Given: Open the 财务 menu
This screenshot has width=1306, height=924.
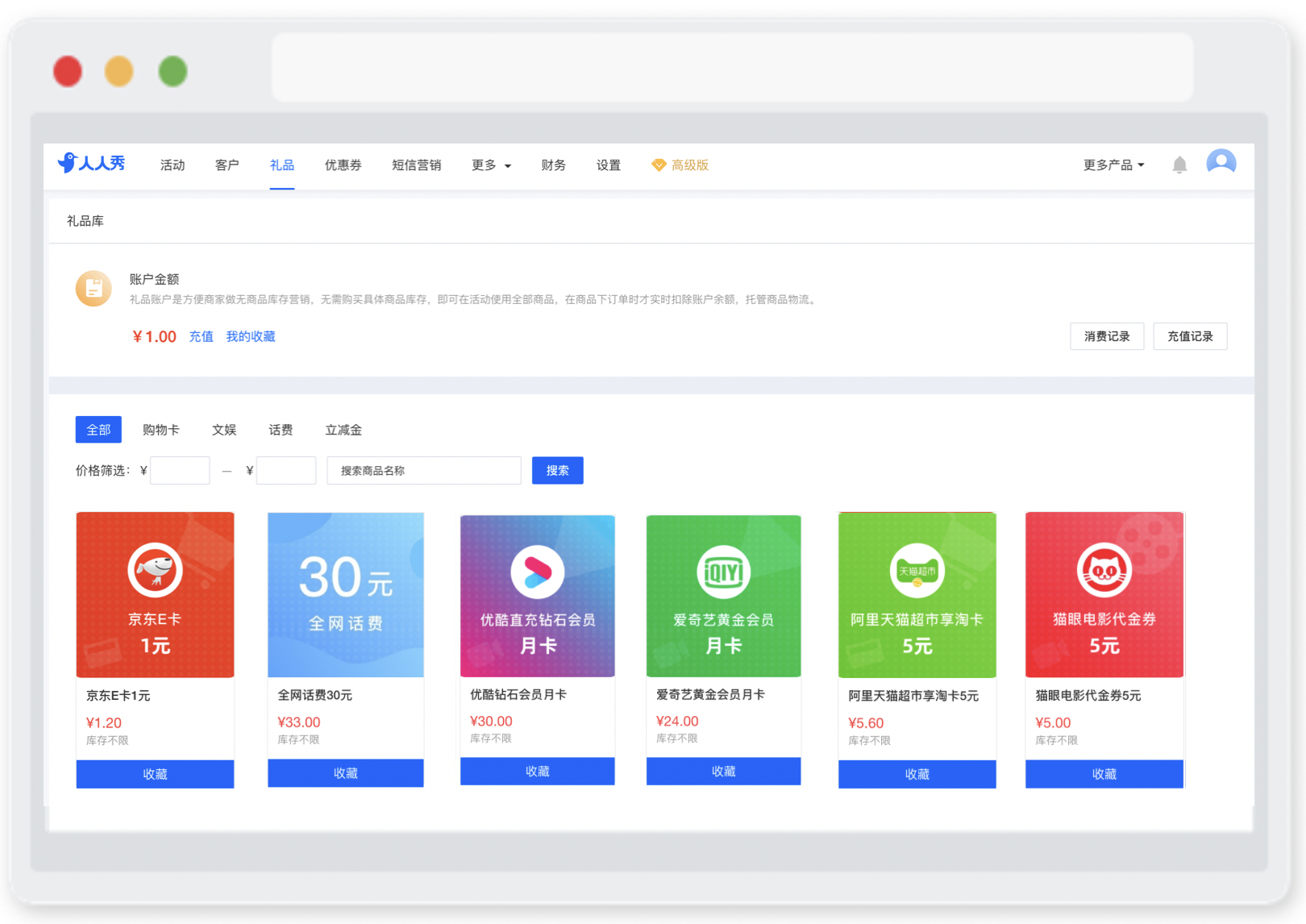Looking at the screenshot, I should [554, 165].
